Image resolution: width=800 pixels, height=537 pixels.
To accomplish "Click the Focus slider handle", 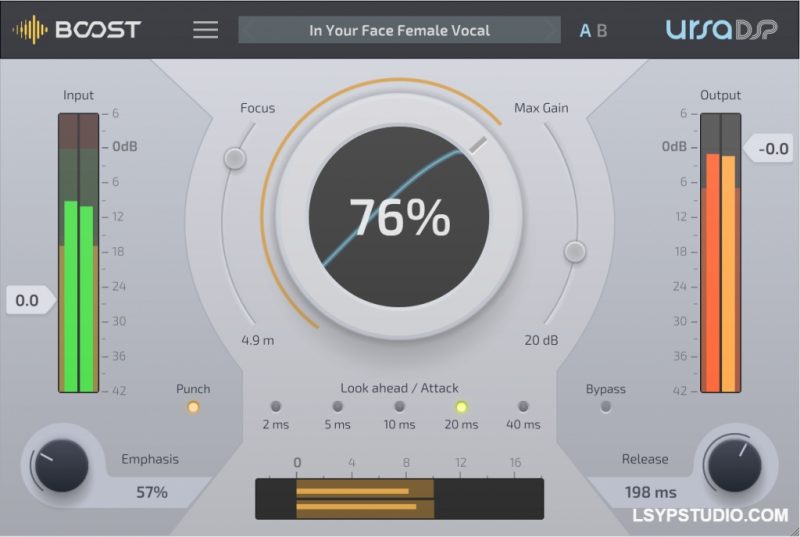I will pyautogui.click(x=234, y=158).
